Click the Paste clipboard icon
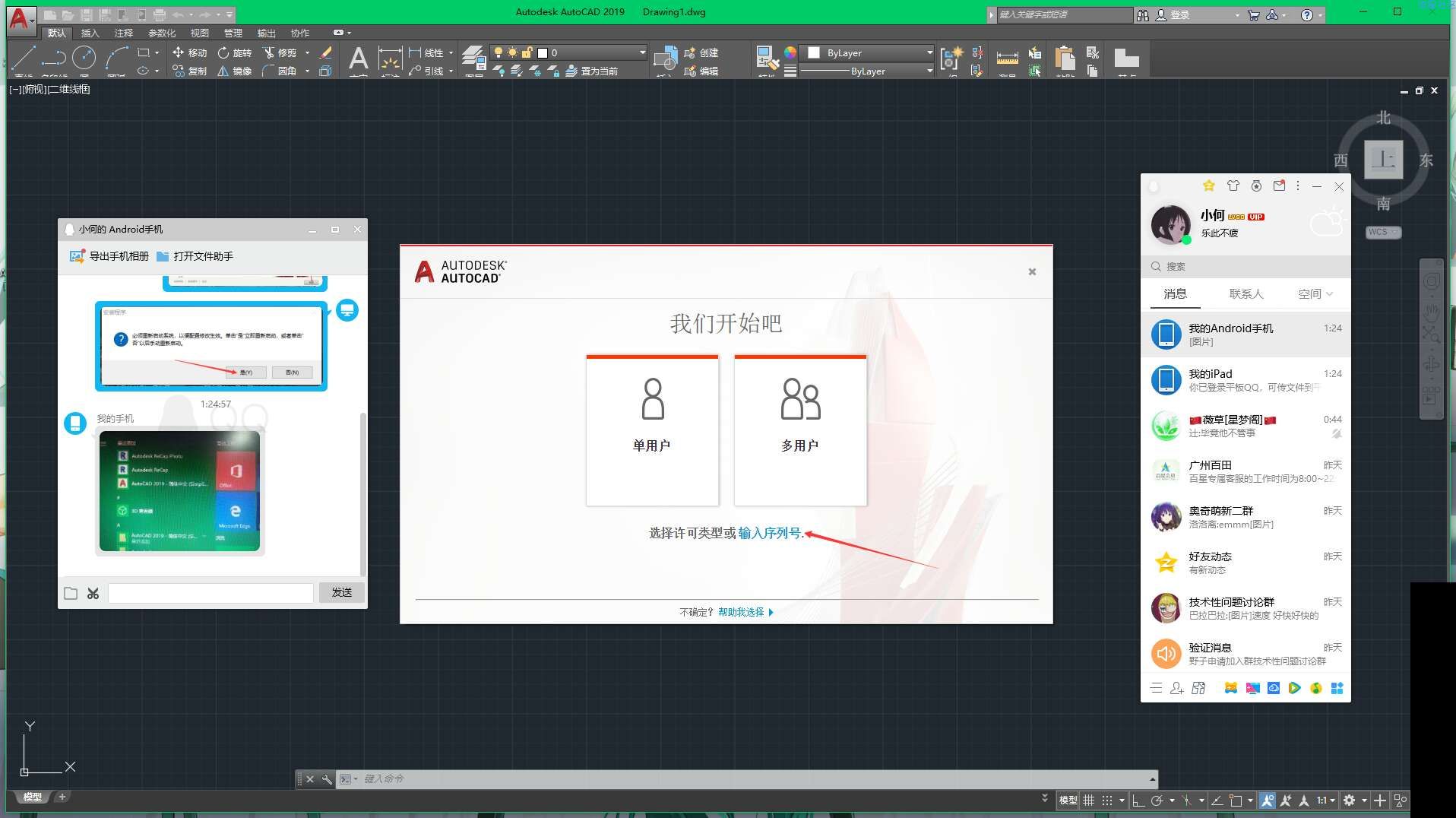The image size is (1456, 818). [1065, 58]
